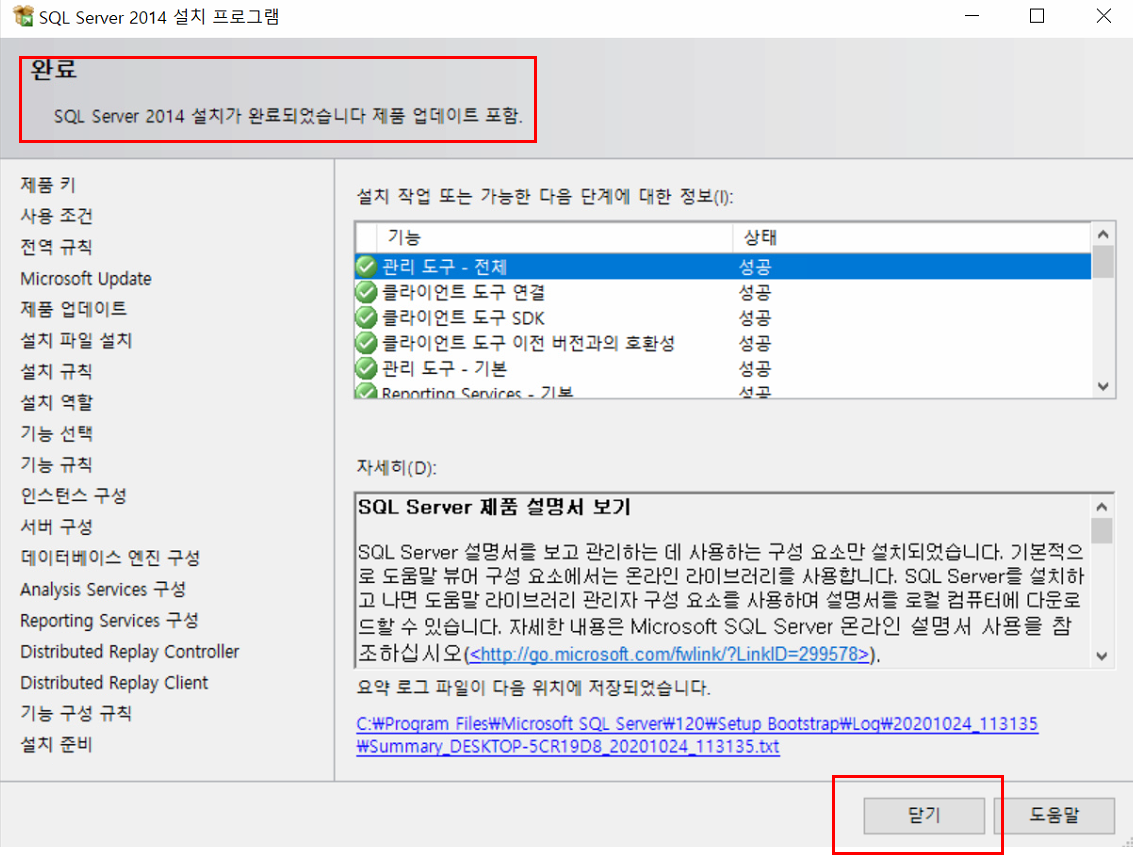Screen dimensions: 1133x855
Task: Click the scroll-down arrow of the features list
Action: (1103, 386)
